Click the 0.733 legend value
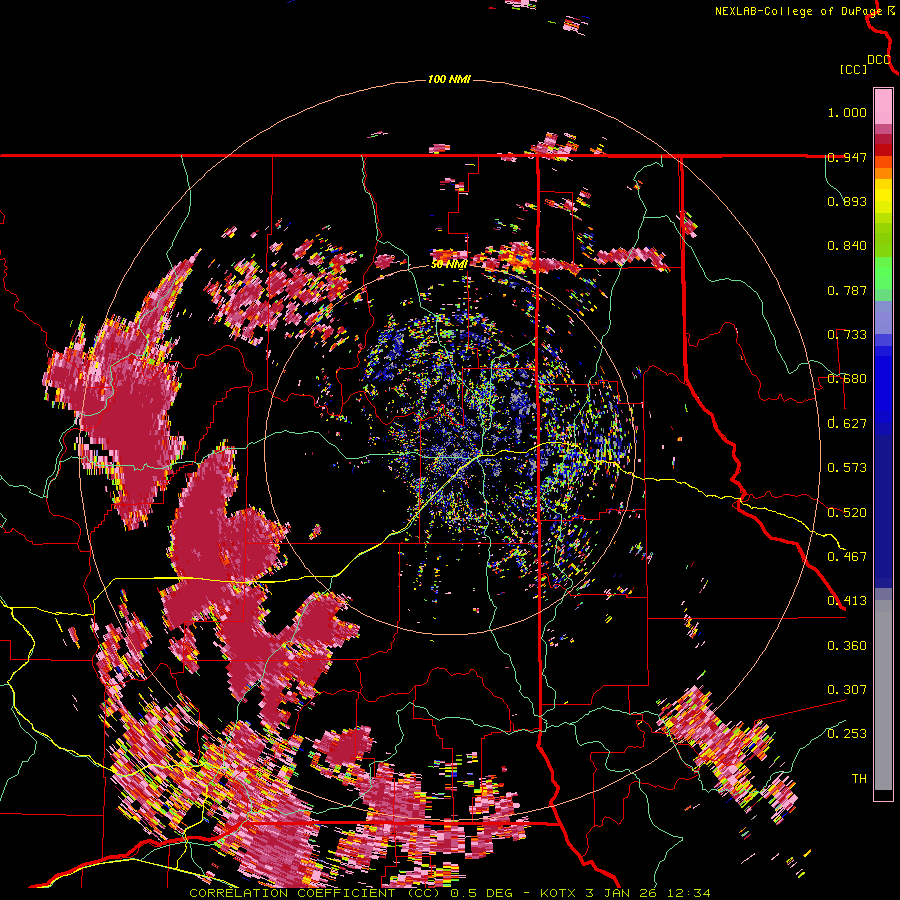The image size is (900, 900). click(847, 335)
